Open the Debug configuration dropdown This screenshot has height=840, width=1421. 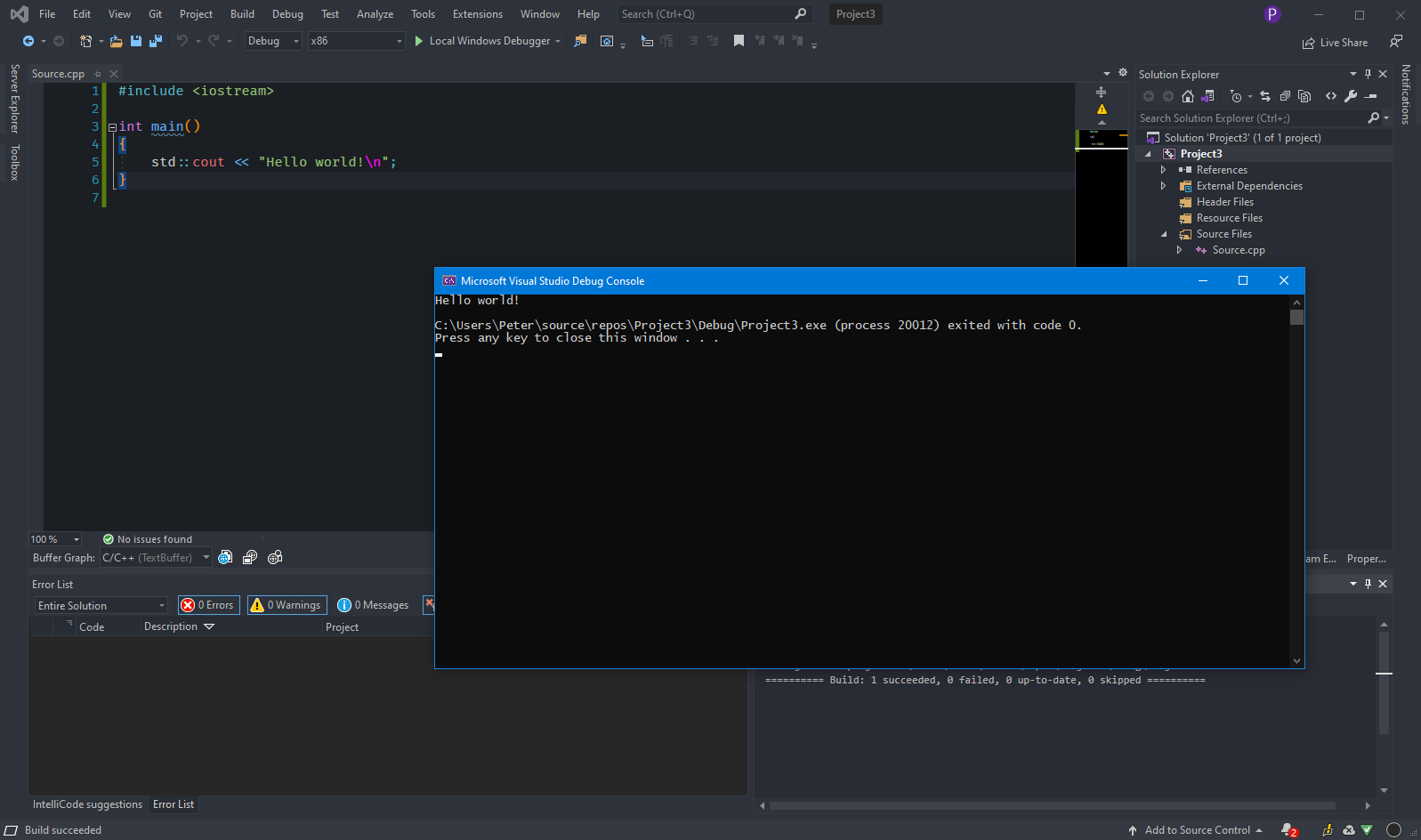click(272, 41)
